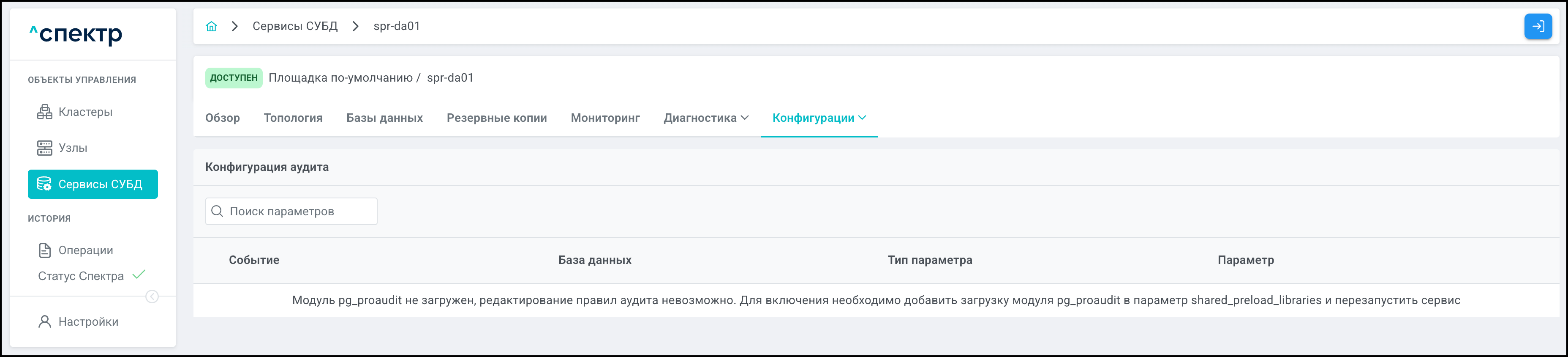Switch to the Обзор tab
Viewport: 1568px width, 357px height.
click(222, 118)
